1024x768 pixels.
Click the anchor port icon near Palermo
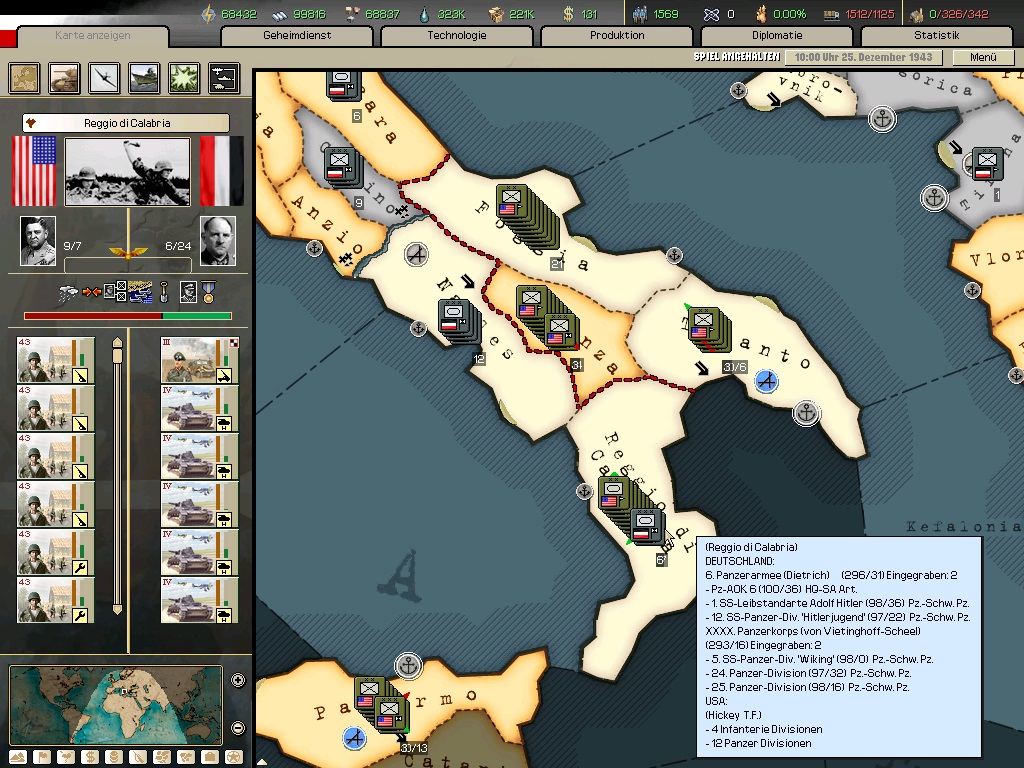(x=409, y=665)
